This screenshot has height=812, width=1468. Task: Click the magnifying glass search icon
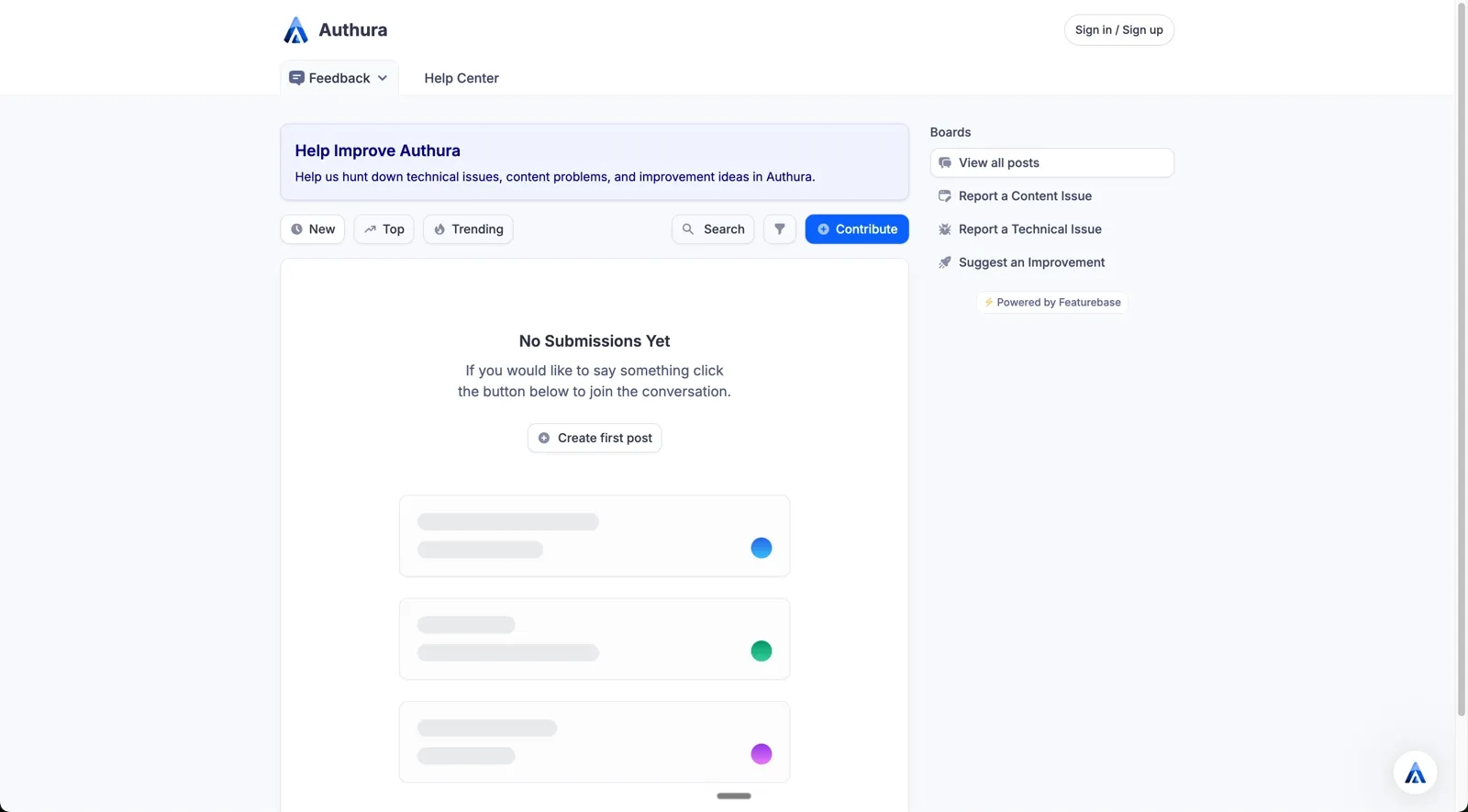688,229
